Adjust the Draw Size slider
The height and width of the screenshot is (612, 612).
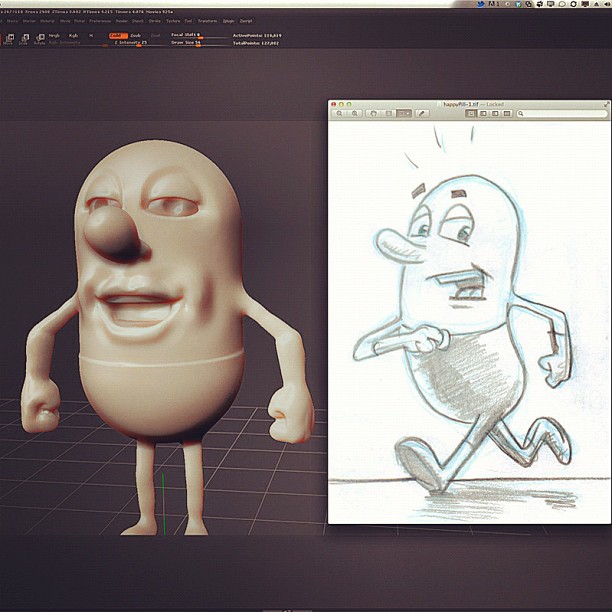point(198,43)
